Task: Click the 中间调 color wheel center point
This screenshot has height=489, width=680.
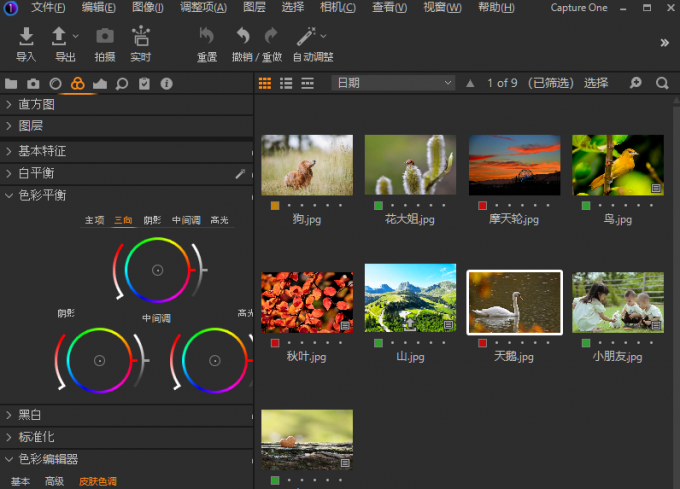Action: point(215,361)
